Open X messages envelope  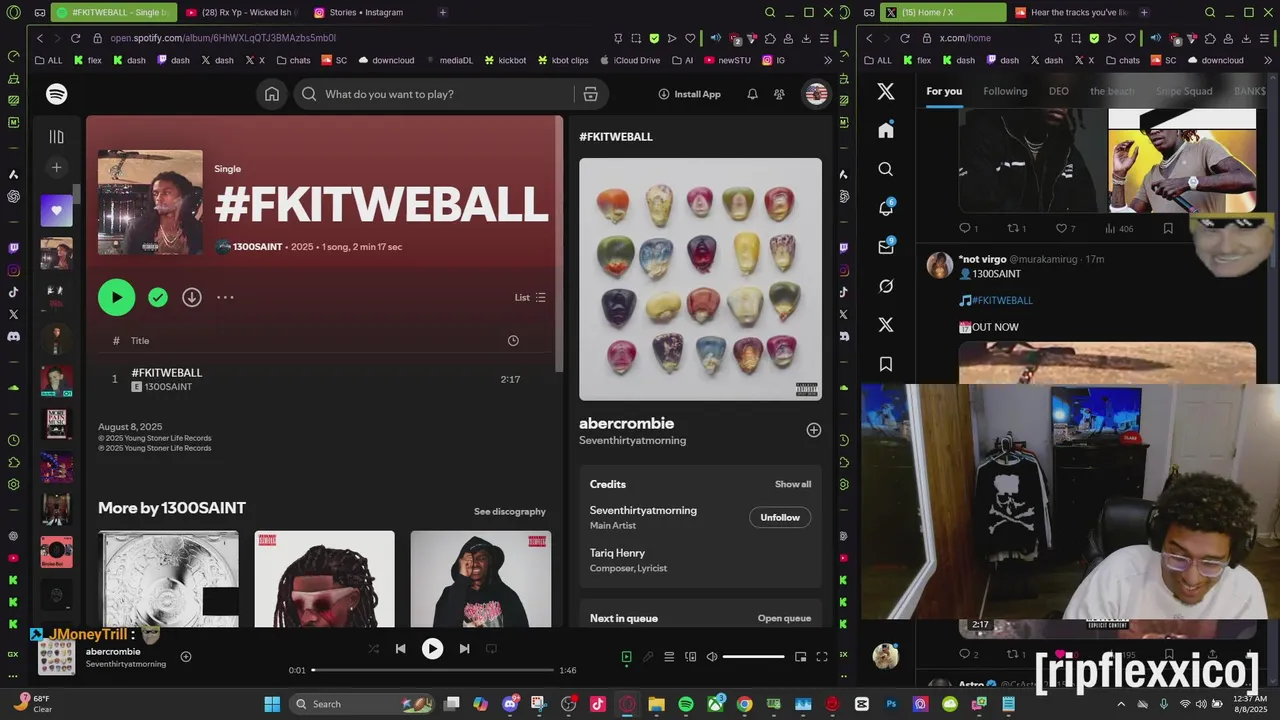886,247
